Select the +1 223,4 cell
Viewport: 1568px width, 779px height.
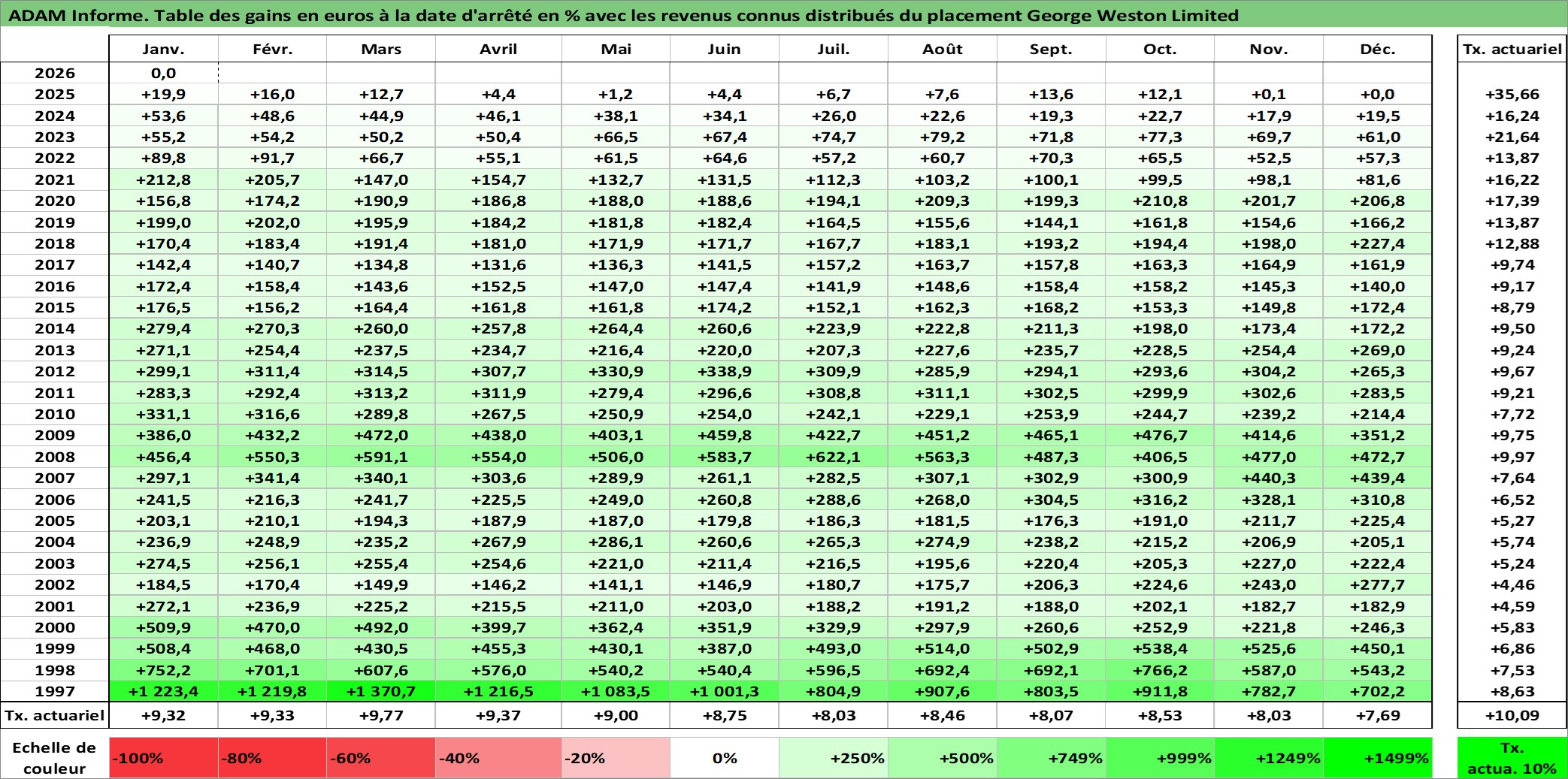[163, 691]
